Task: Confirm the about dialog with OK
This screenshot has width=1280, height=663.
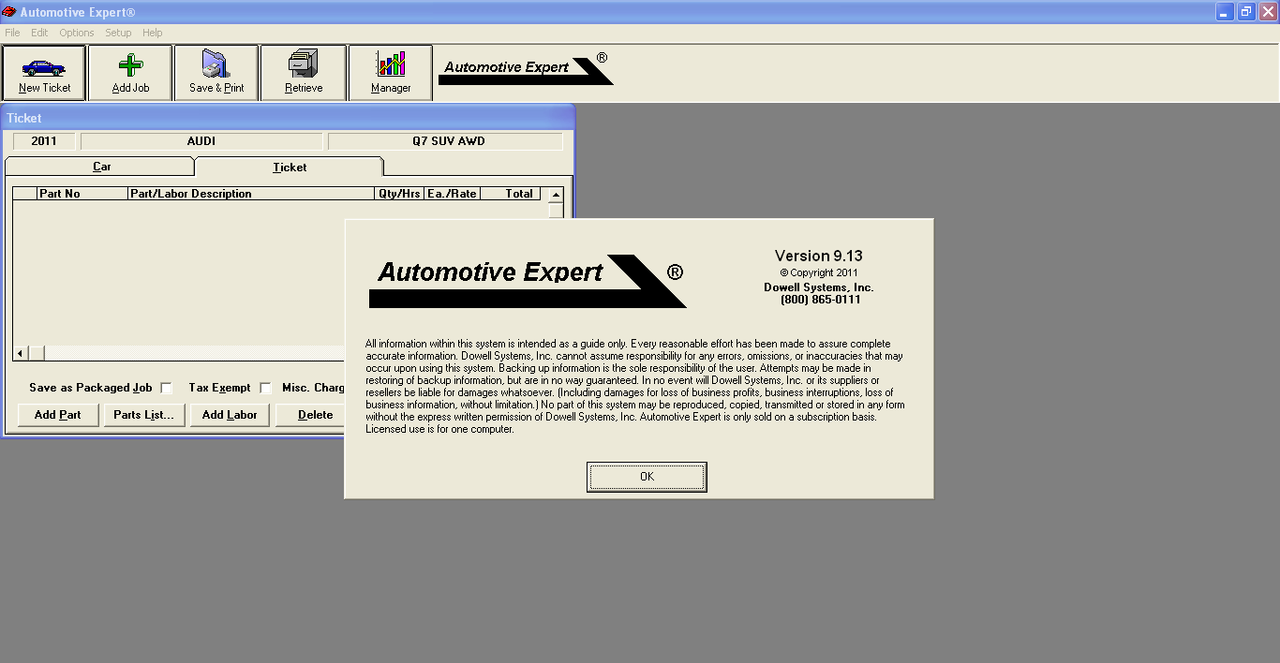Action: (x=647, y=477)
